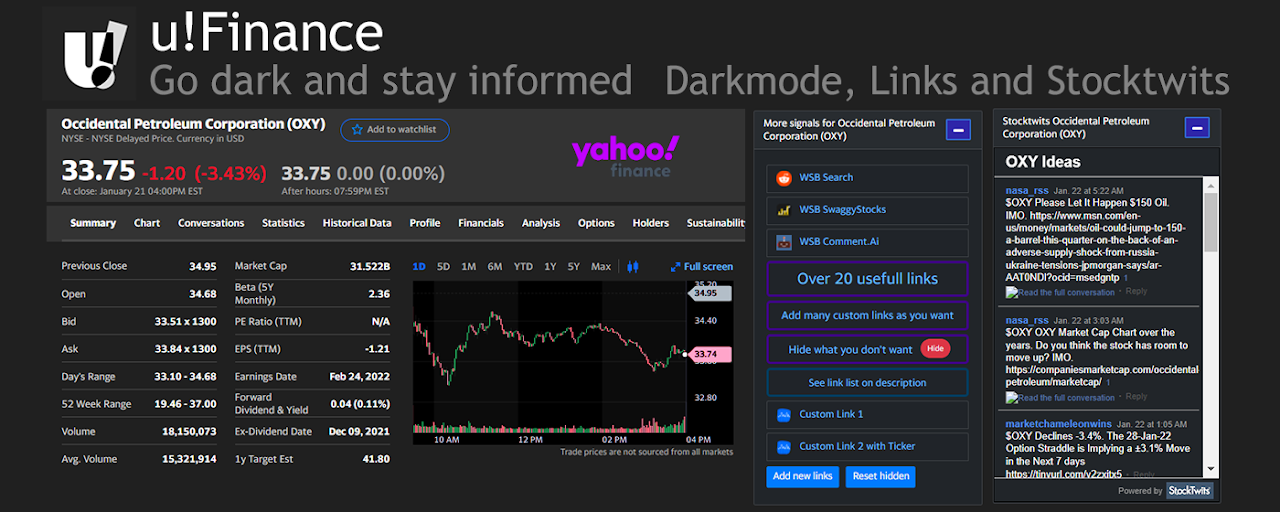Open Custom Link 2 with Ticker

point(868,446)
